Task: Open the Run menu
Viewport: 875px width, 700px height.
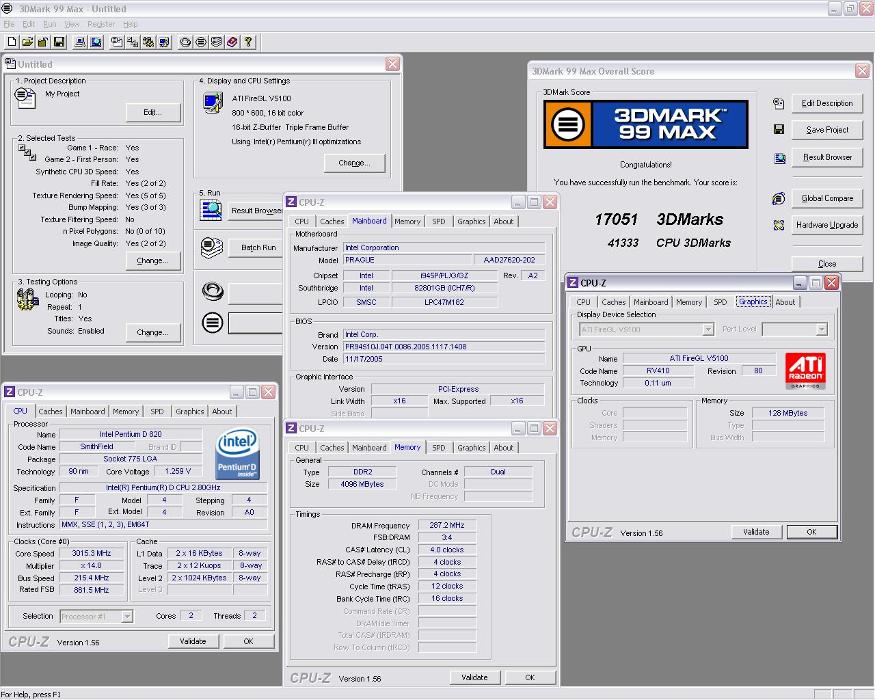Action: (x=50, y=25)
